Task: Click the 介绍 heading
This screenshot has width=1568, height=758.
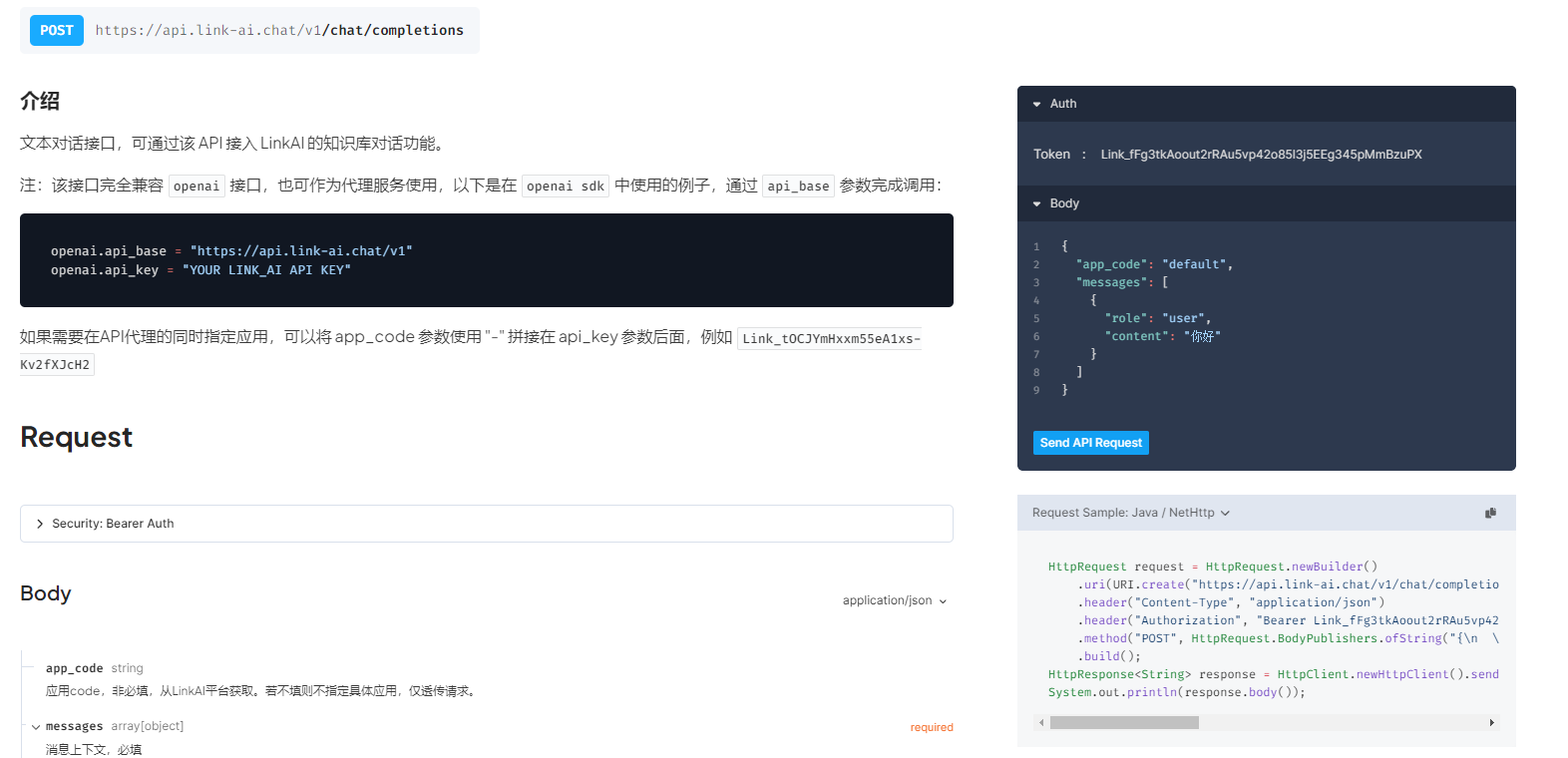Action: pyautogui.click(x=40, y=101)
